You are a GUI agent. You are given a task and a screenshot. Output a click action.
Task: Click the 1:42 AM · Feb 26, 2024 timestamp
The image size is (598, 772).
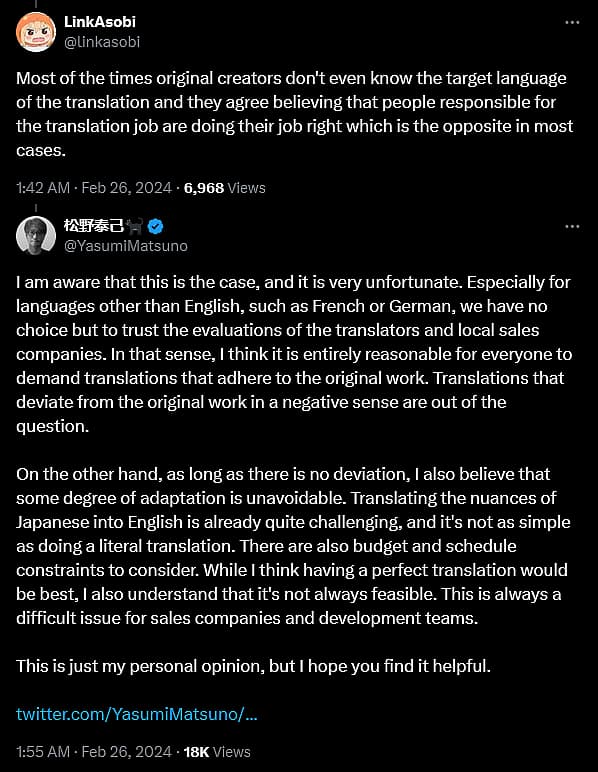94,188
